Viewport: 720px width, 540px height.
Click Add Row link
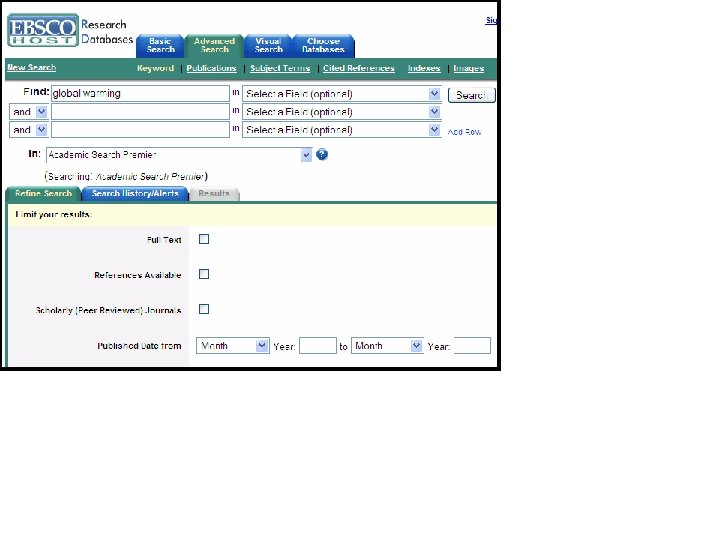pos(464,132)
